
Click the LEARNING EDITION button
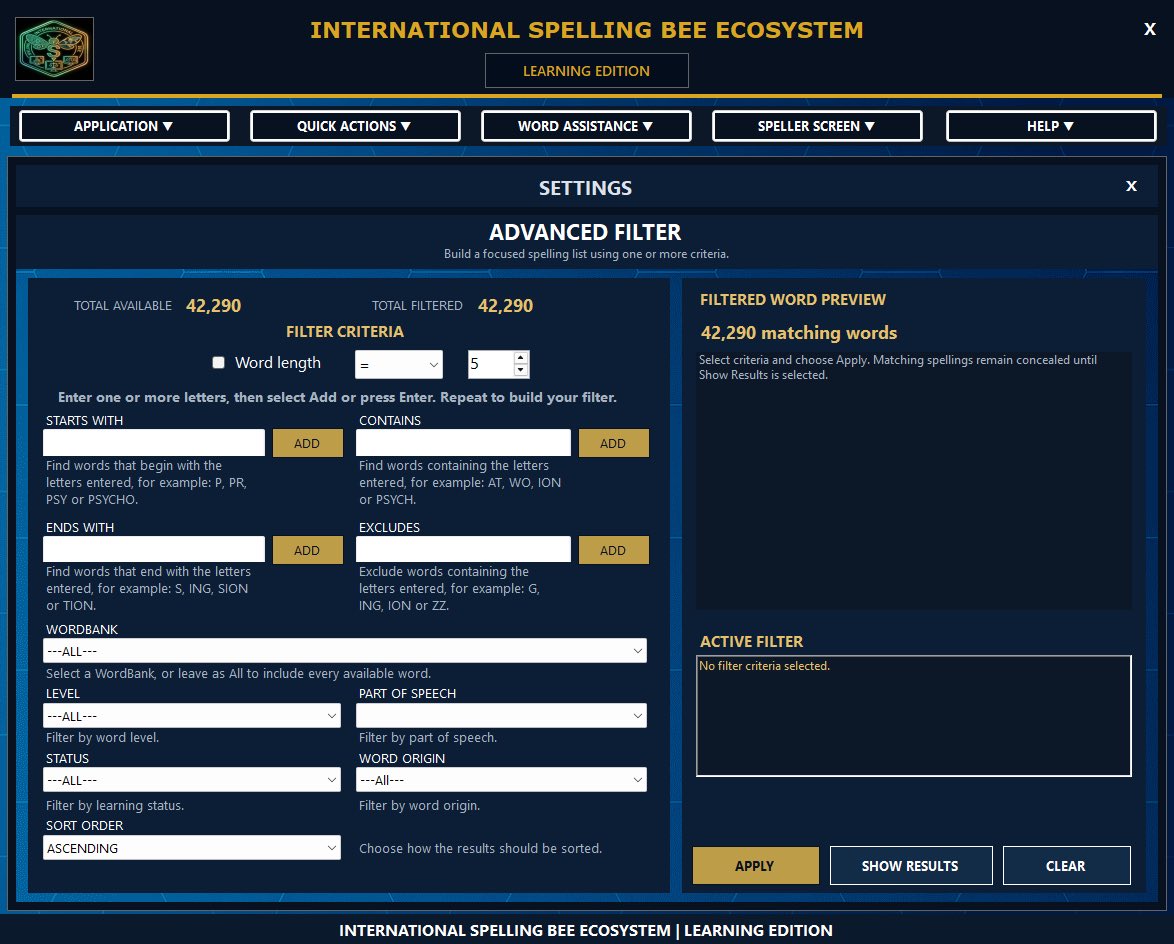586,70
